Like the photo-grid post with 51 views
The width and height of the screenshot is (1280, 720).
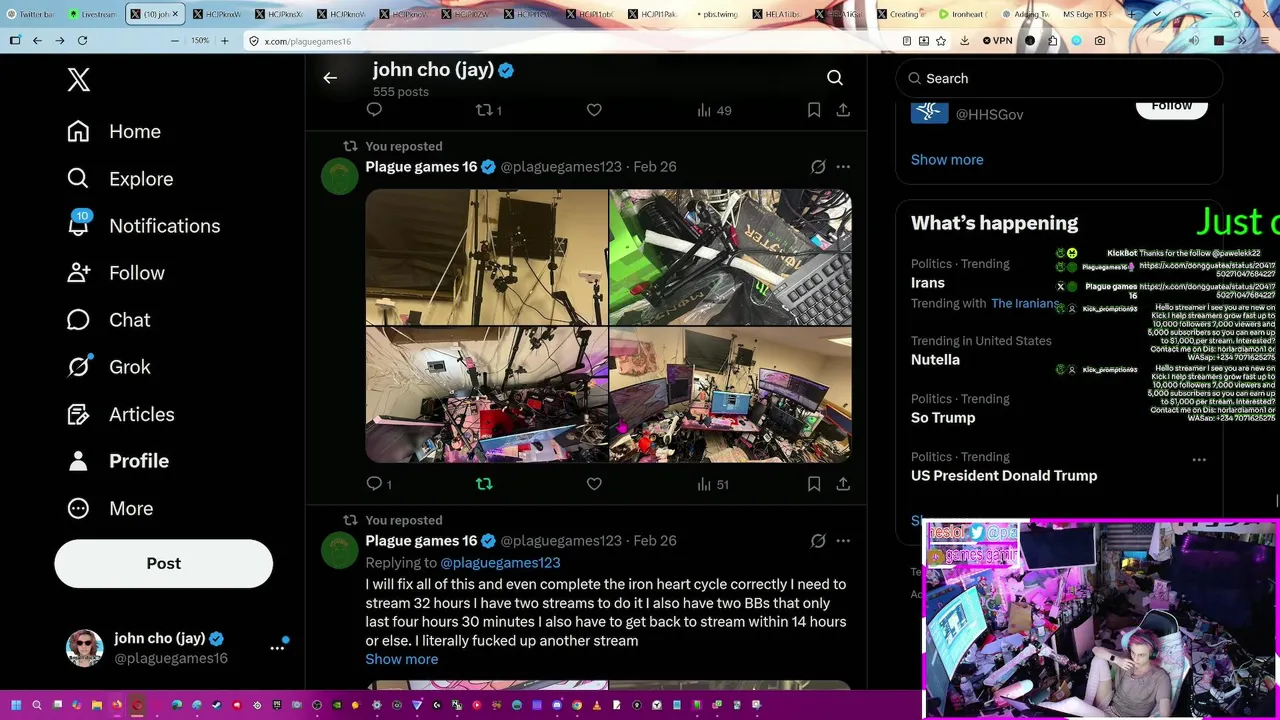pos(594,484)
